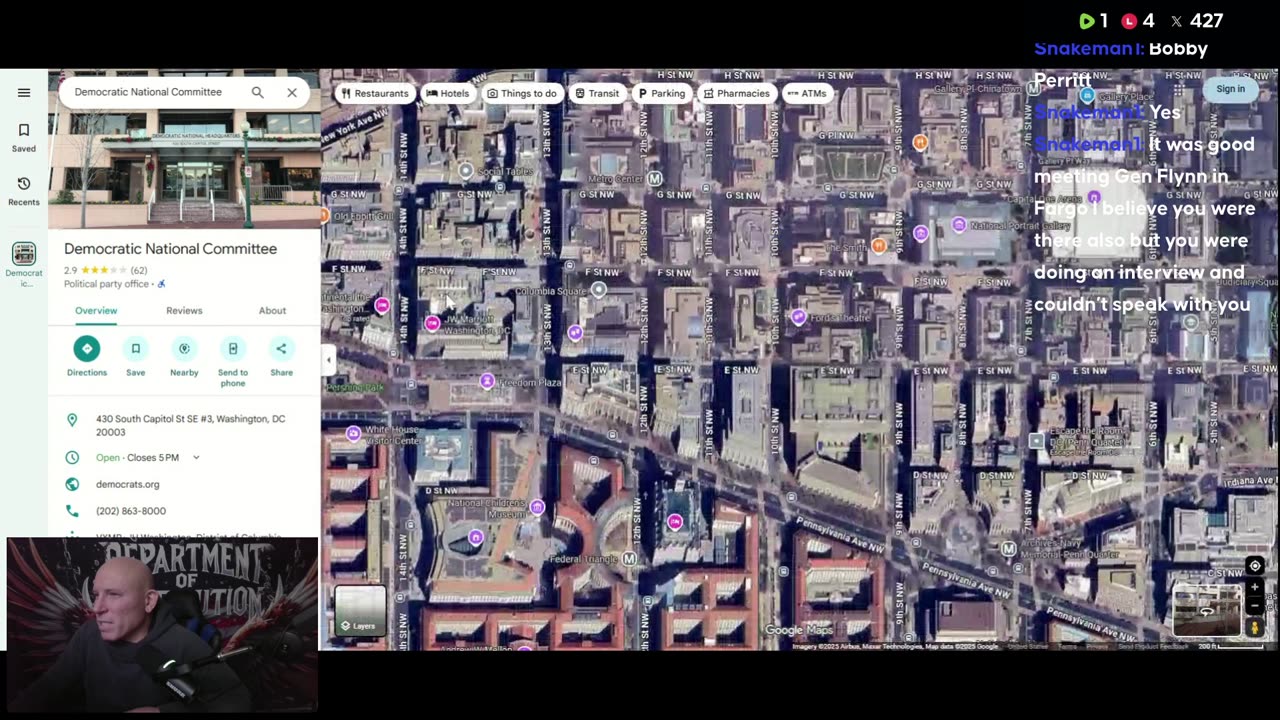This screenshot has width=1280, height=720.
Task: Open the (62) reviews count link
Action: [138, 271]
